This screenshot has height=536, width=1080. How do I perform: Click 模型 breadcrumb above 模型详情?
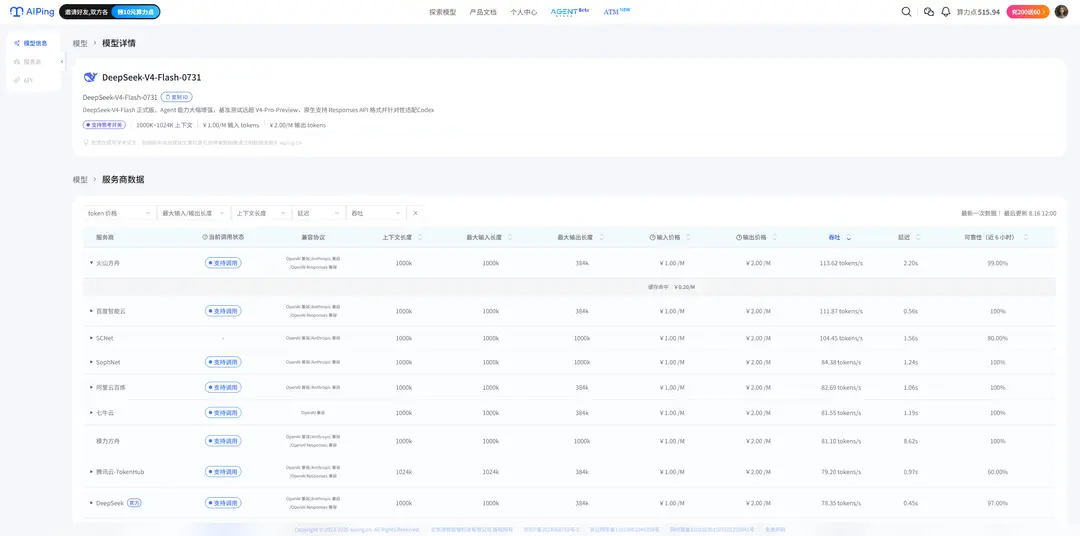[x=80, y=43]
